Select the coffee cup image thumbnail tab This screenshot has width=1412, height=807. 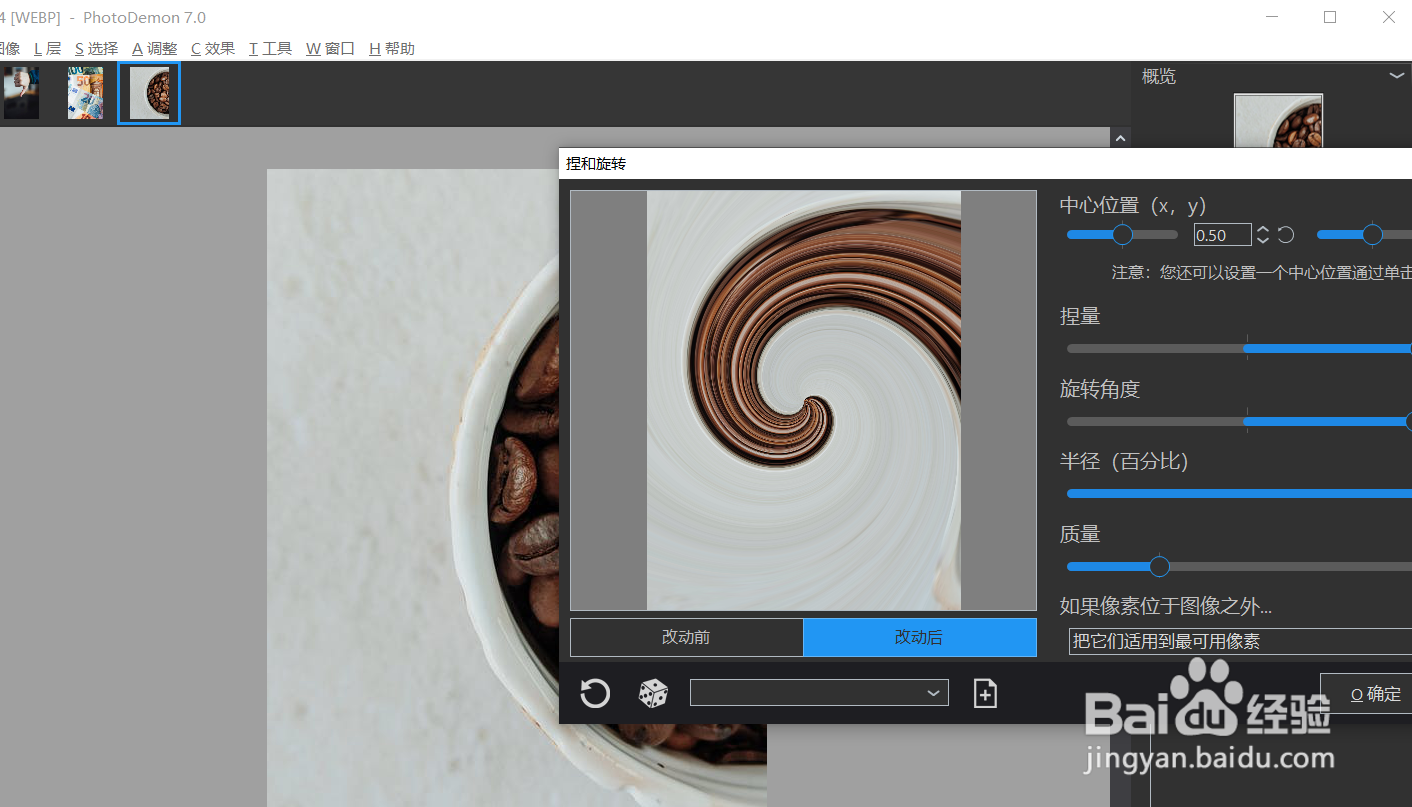pyautogui.click(x=149, y=93)
